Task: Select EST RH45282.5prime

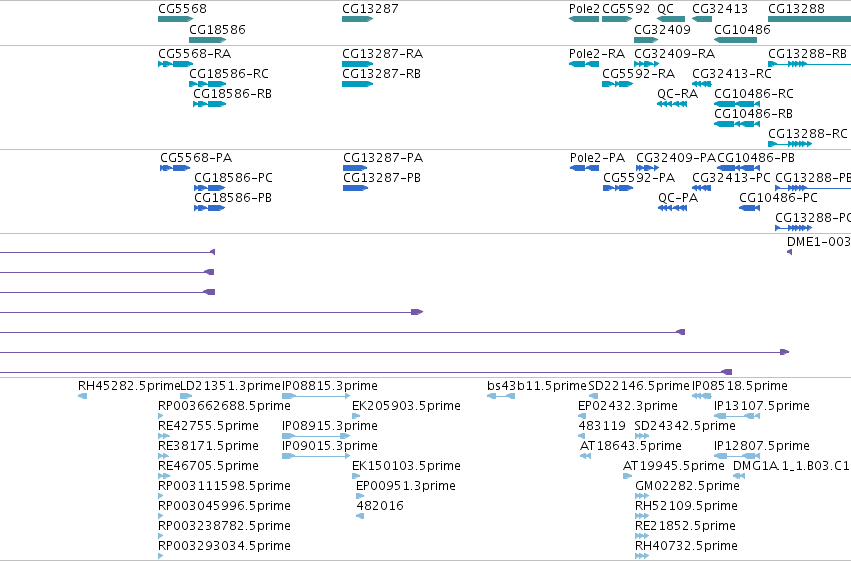Action: pyautogui.click(x=129, y=386)
